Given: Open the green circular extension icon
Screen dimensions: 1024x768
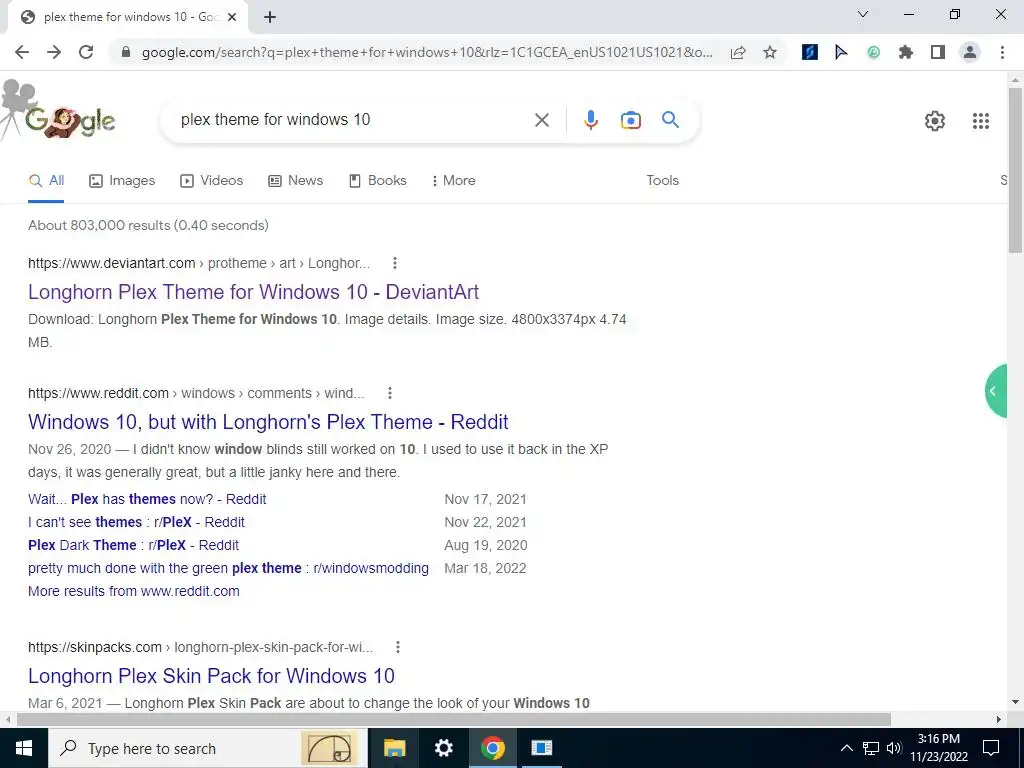Looking at the screenshot, I should (x=873, y=52).
